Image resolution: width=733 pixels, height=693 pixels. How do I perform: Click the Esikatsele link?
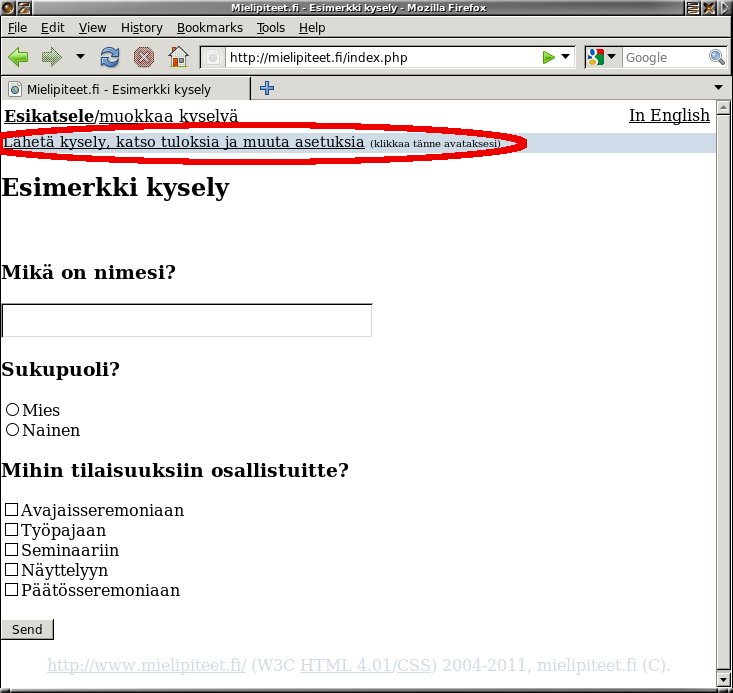tap(49, 116)
